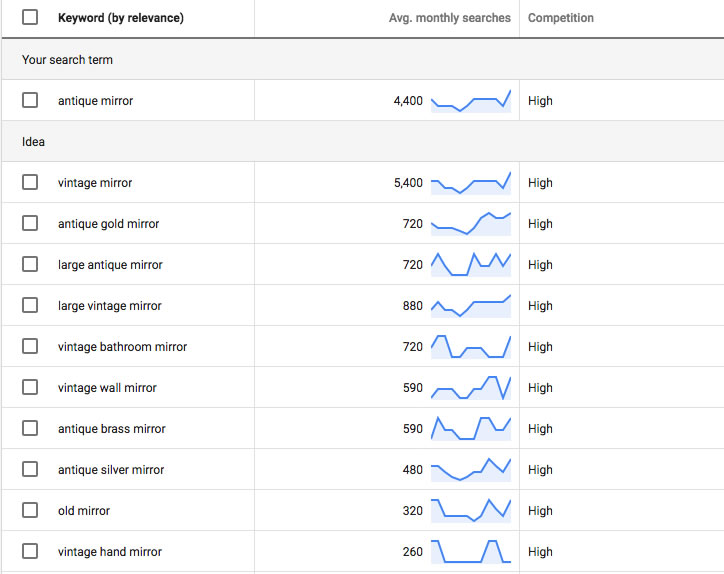Select the antique gold mirror checkbox
This screenshot has width=724, height=574.
click(30, 224)
